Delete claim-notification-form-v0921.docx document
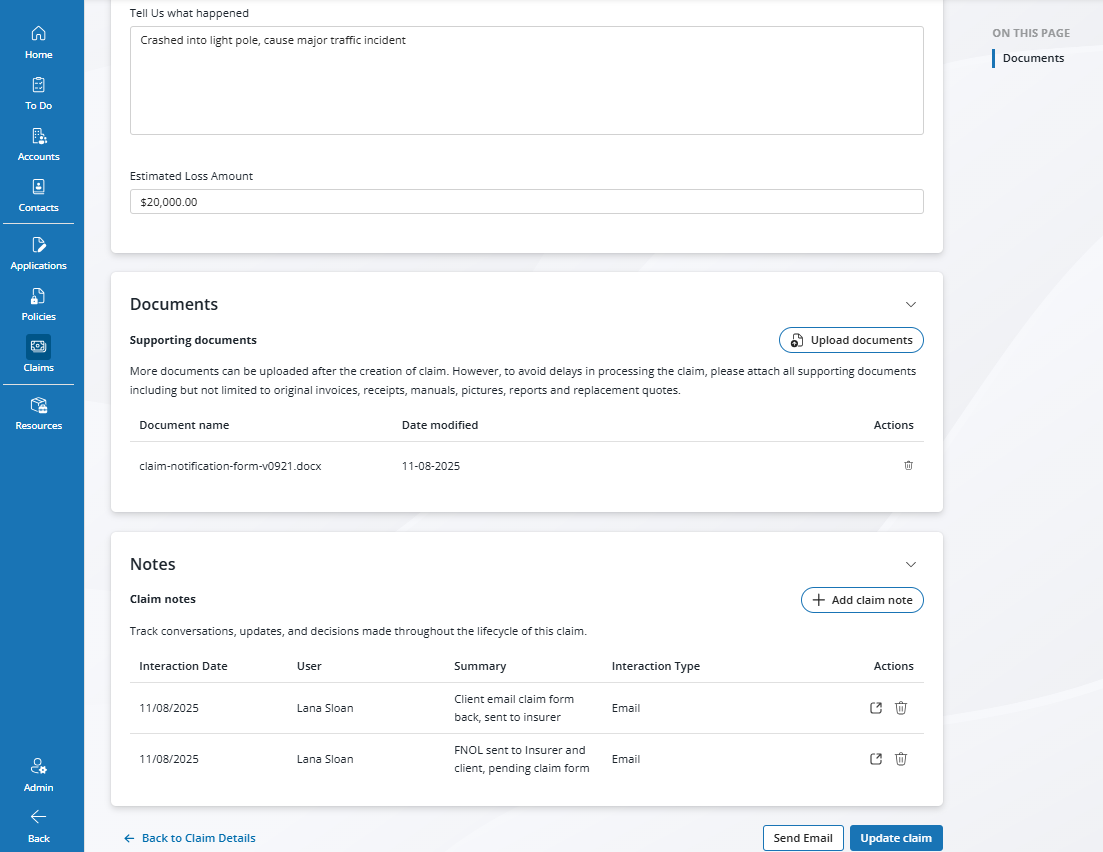 (x=908, y=466)
